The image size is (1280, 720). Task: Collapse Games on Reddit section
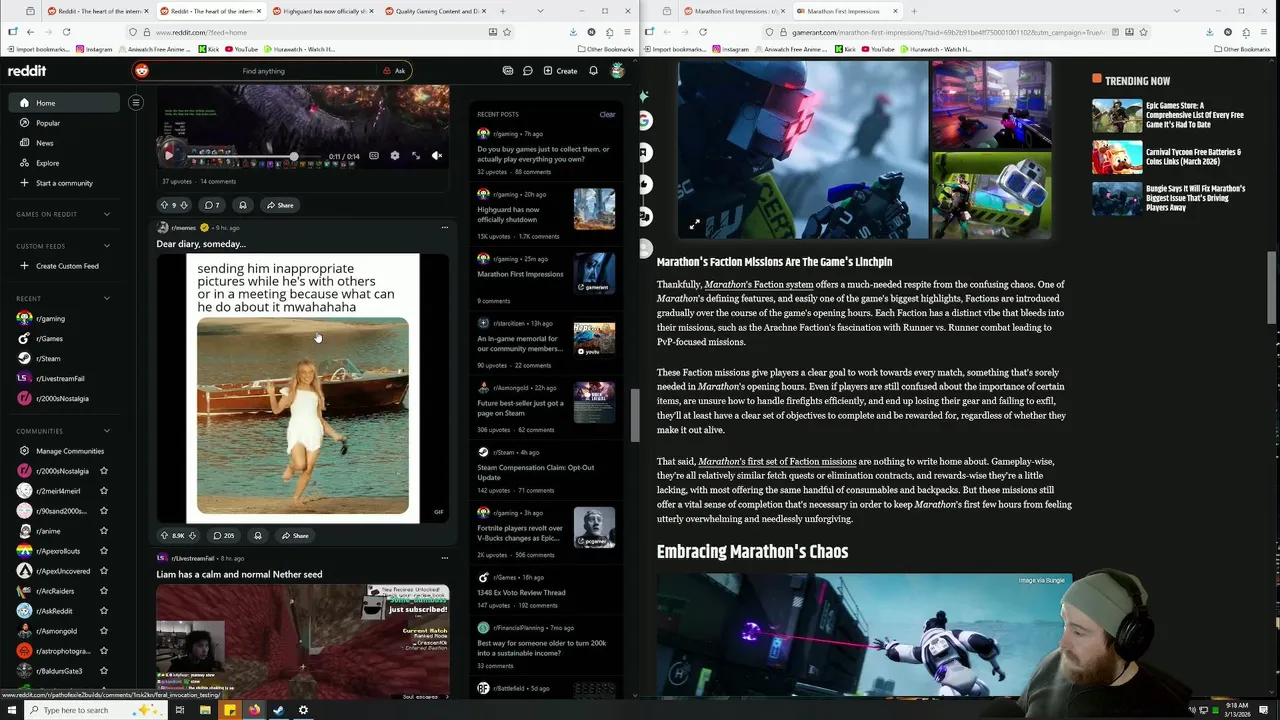click(107, 214)
